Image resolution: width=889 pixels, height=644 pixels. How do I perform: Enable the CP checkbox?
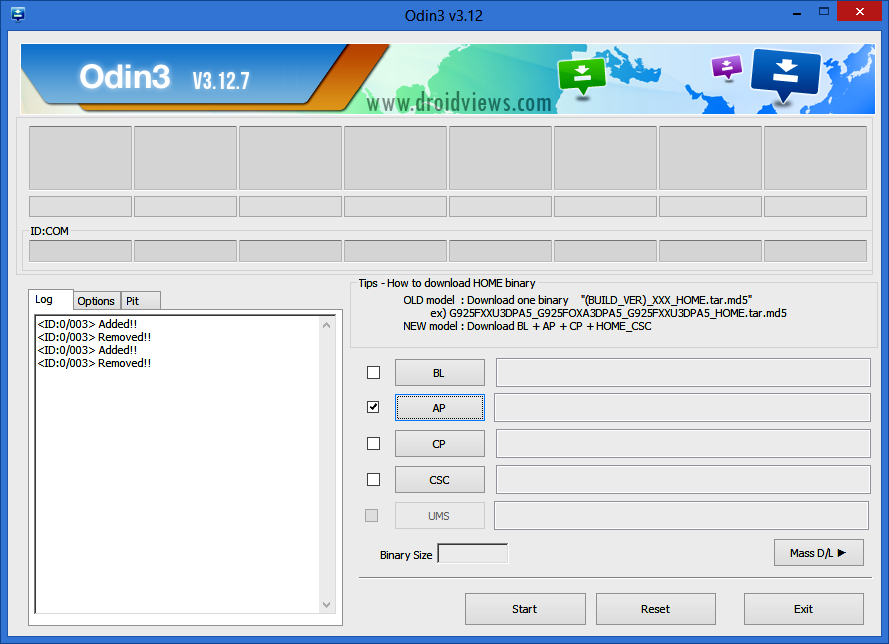tap(373, 443)
